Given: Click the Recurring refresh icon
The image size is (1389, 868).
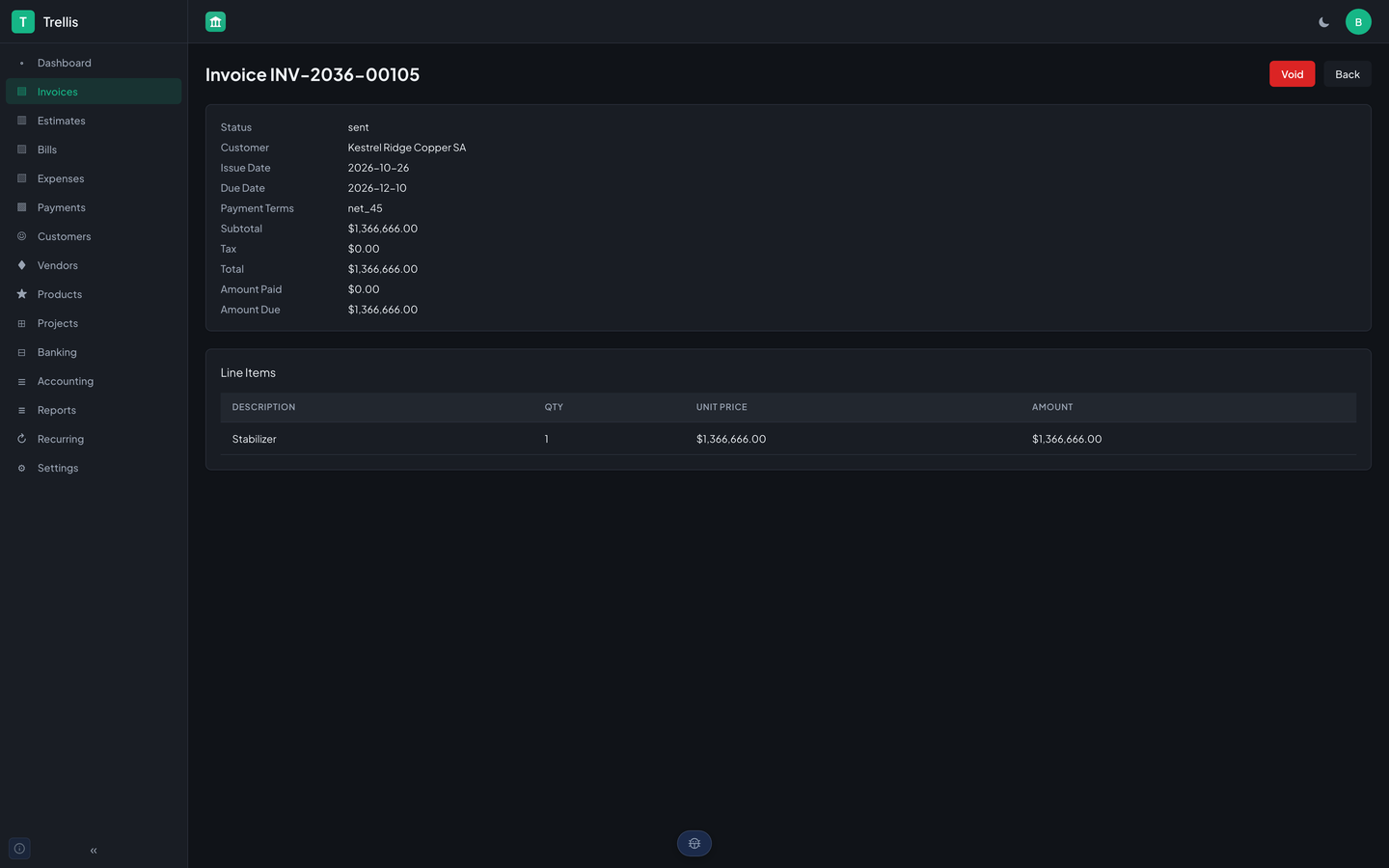Looking at the screenshot, I should pos(21,439).
